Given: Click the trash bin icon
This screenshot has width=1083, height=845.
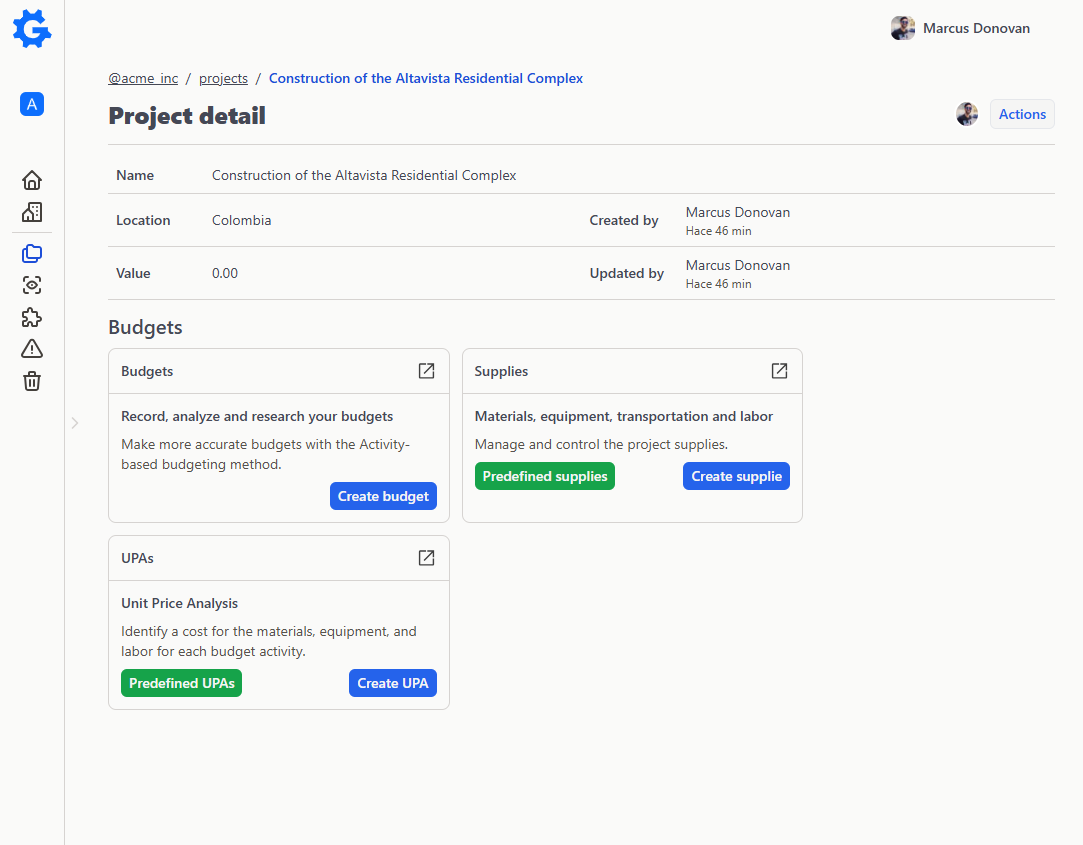Looking at the screenshot, I should (x=31, y=381).
